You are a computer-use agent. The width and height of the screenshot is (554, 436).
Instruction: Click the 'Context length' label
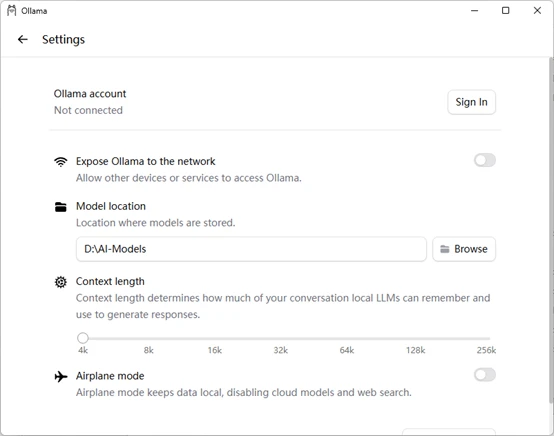click(110, 282)
